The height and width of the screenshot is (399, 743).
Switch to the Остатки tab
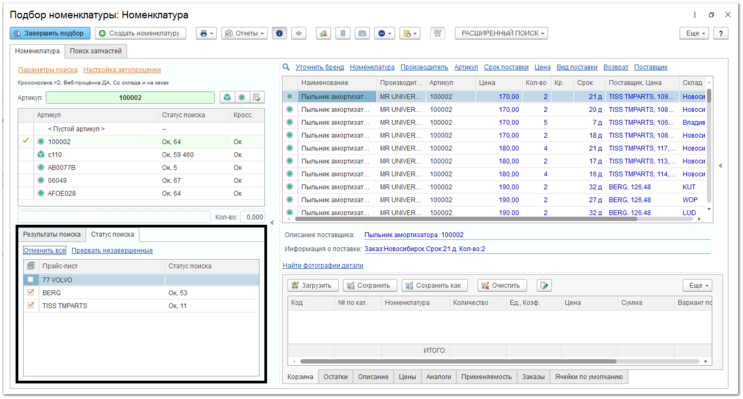[335, 377]
